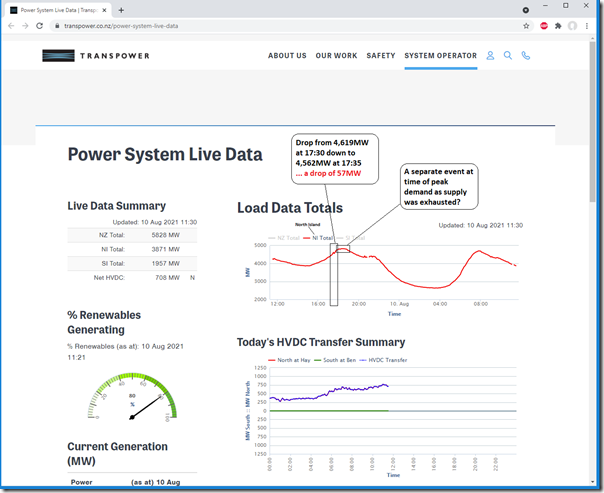Click the NZ Total 5828 MW value
This screenshot has height=493, width=604.
pos(165,235)
